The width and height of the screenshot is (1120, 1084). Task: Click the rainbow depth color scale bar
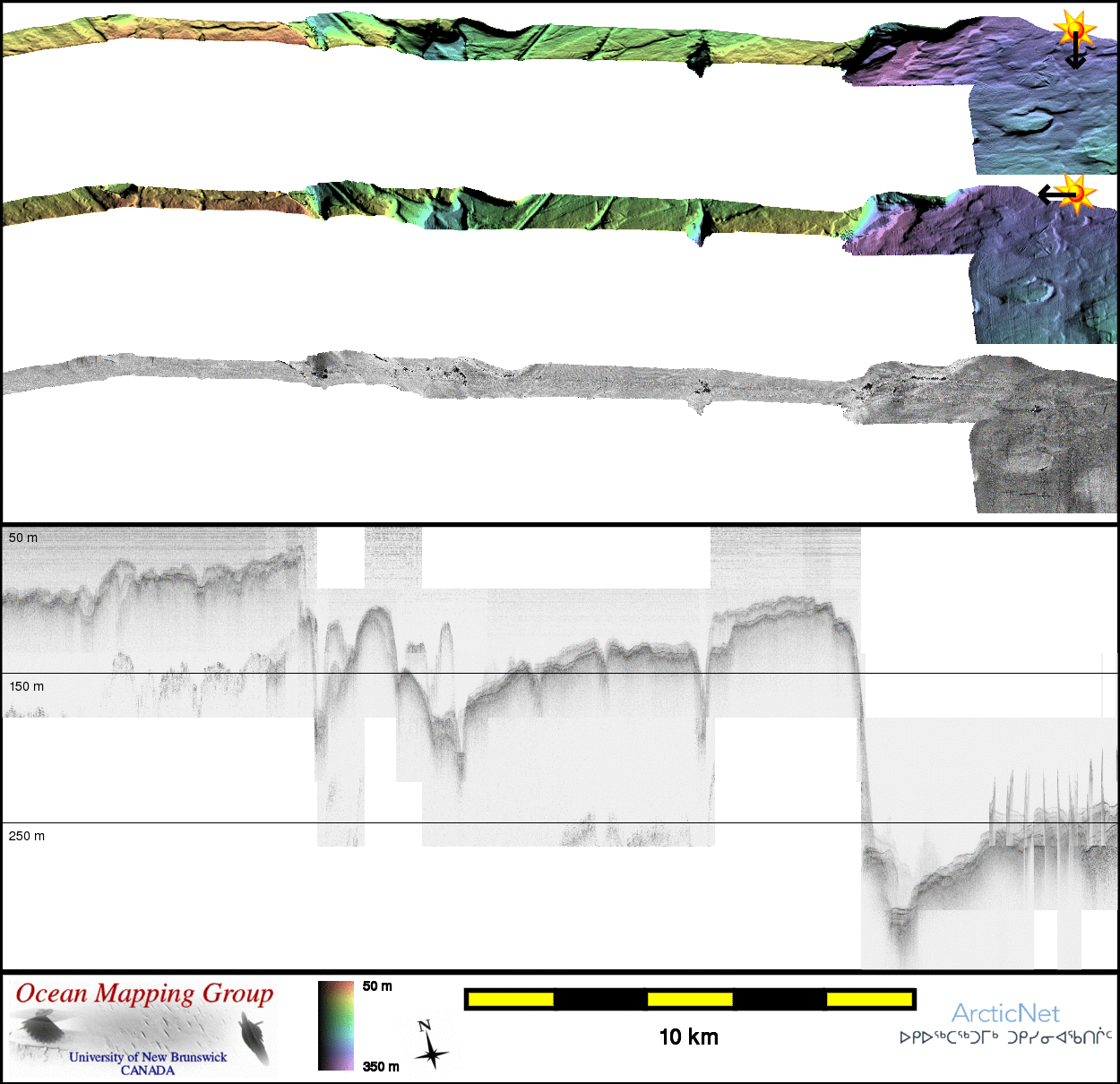tap(336, 1026)
